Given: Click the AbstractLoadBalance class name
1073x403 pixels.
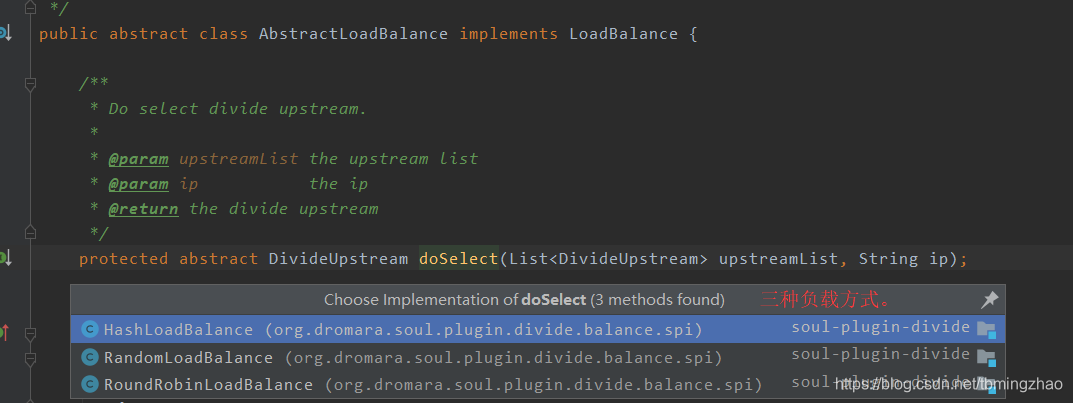Looking at the screenshot, I should point(353,34).
